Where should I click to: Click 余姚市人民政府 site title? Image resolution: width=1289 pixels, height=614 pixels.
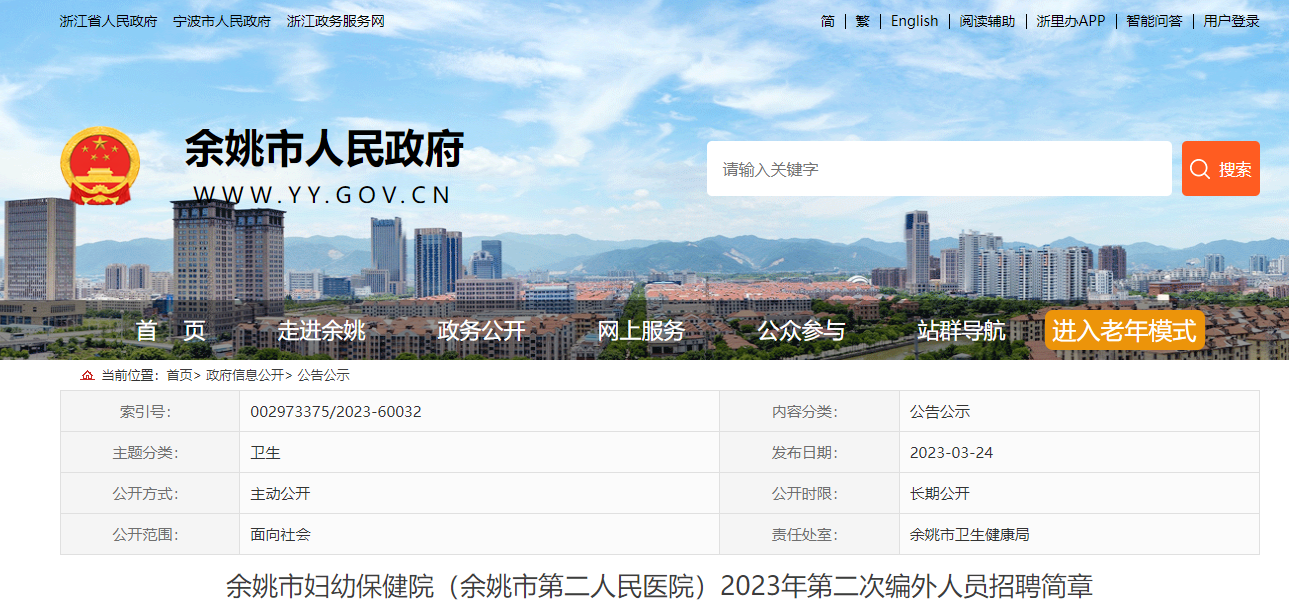pos(325,150)
